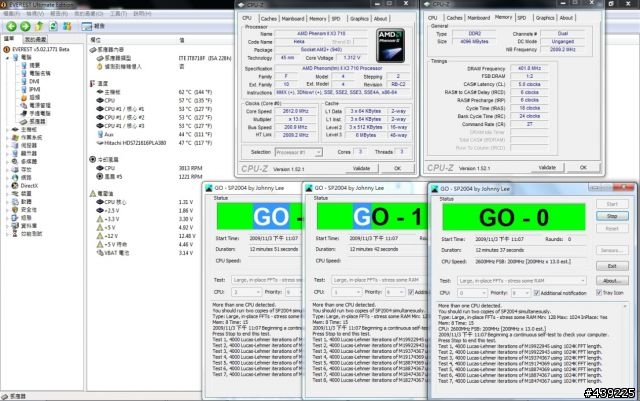Image resolution: width=640 pixels, height=401 pixels.
Task: Open the EVEREST report toolbar icon
Action: [87, 27]
